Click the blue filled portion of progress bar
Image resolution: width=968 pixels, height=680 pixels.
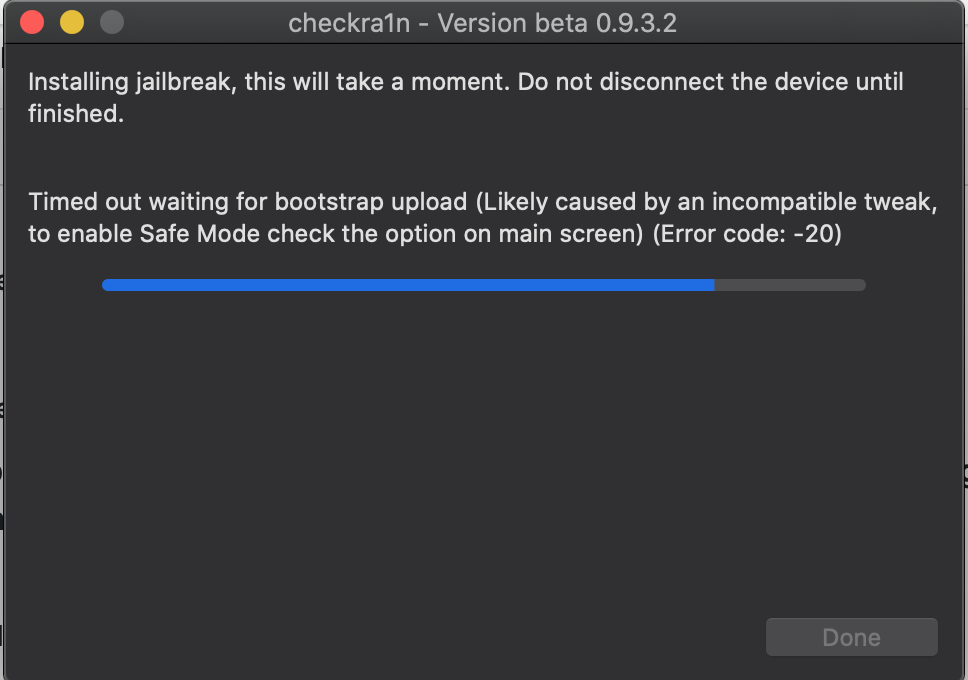[400, 285]
